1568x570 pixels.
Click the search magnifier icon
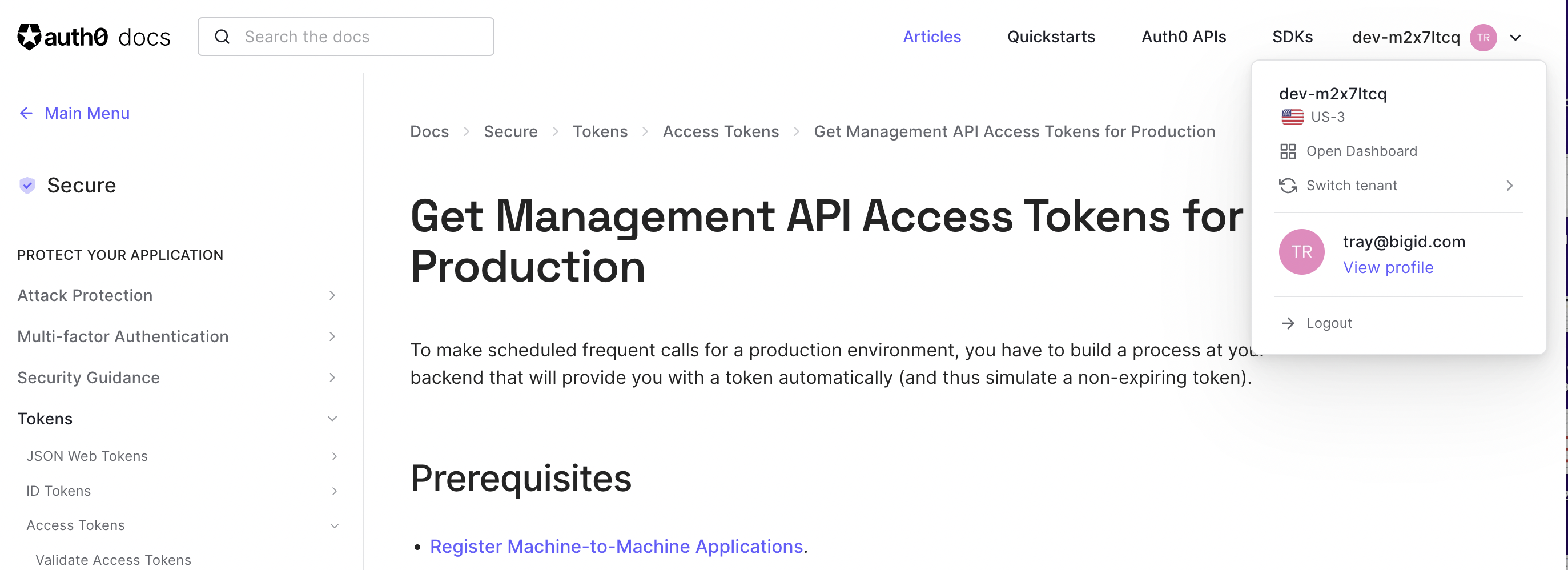tap(222, 37)
